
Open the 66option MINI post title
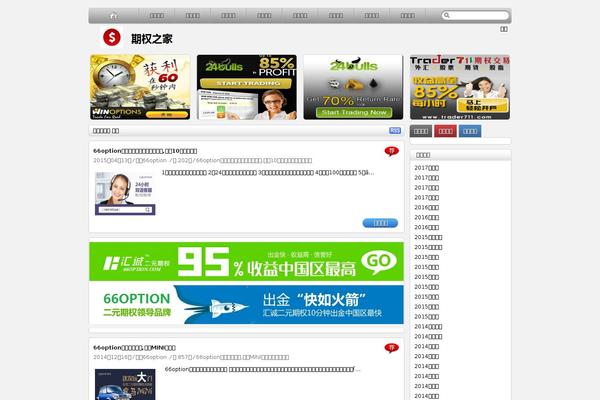(x=134, y=348)
